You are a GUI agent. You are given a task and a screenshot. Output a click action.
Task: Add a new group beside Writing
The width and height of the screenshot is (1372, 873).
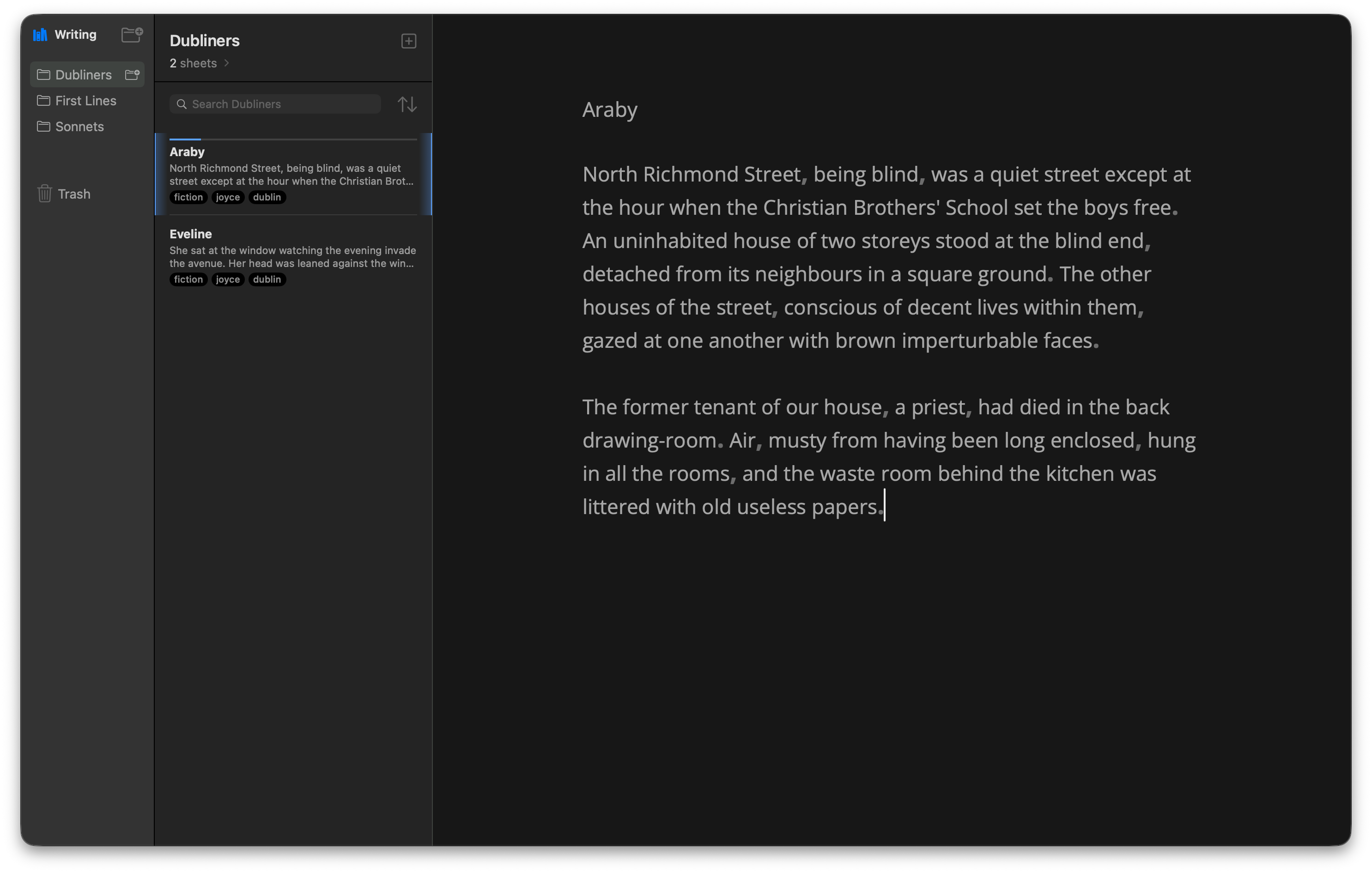tap(132, 35)
